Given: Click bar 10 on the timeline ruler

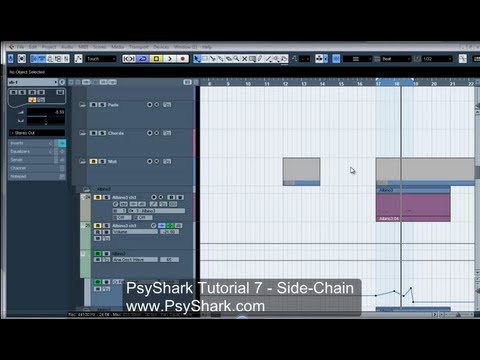Looking at the screenshot, I should click(248, 83).
